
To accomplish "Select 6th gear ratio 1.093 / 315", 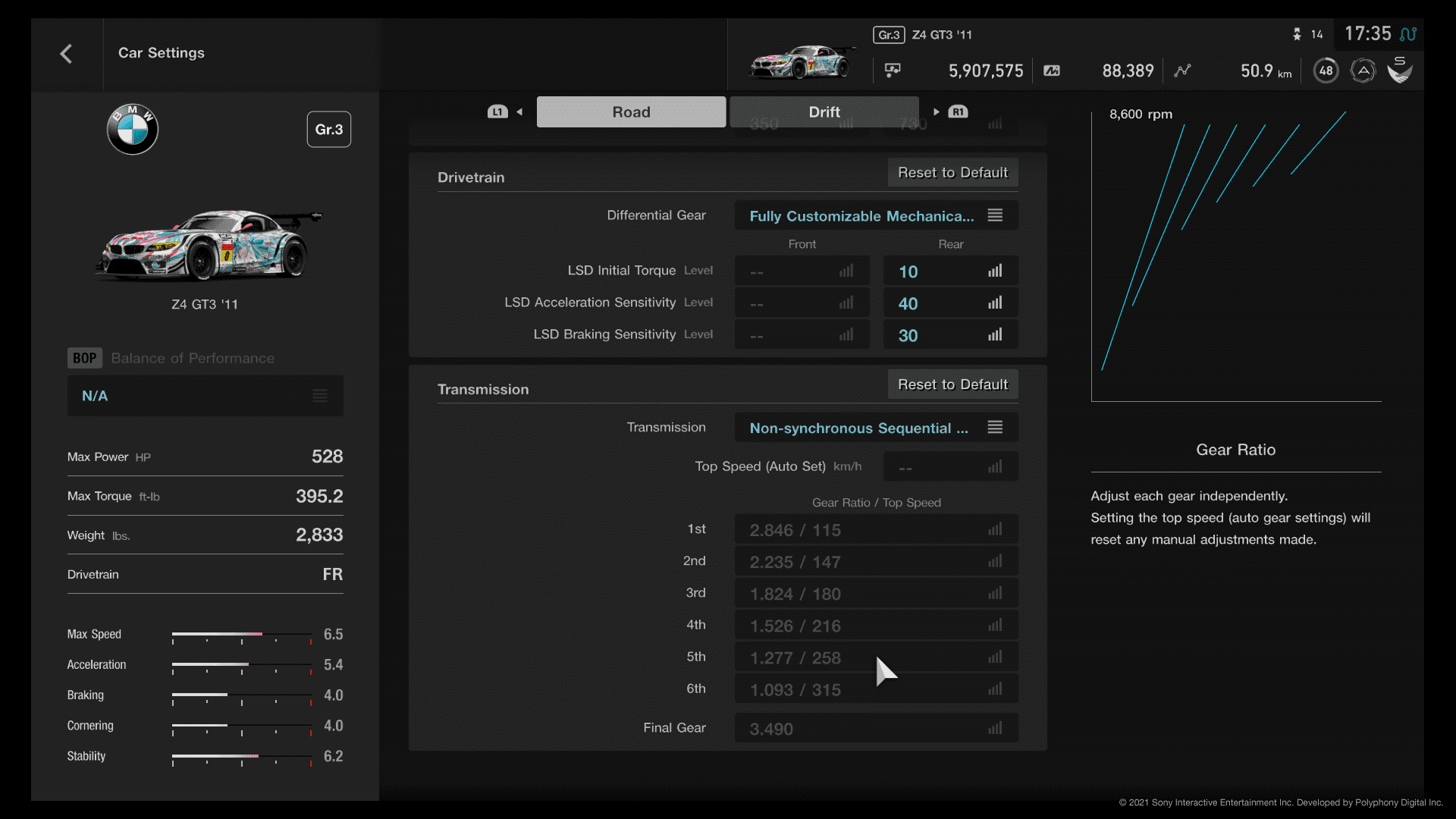I will coord(876,689).
